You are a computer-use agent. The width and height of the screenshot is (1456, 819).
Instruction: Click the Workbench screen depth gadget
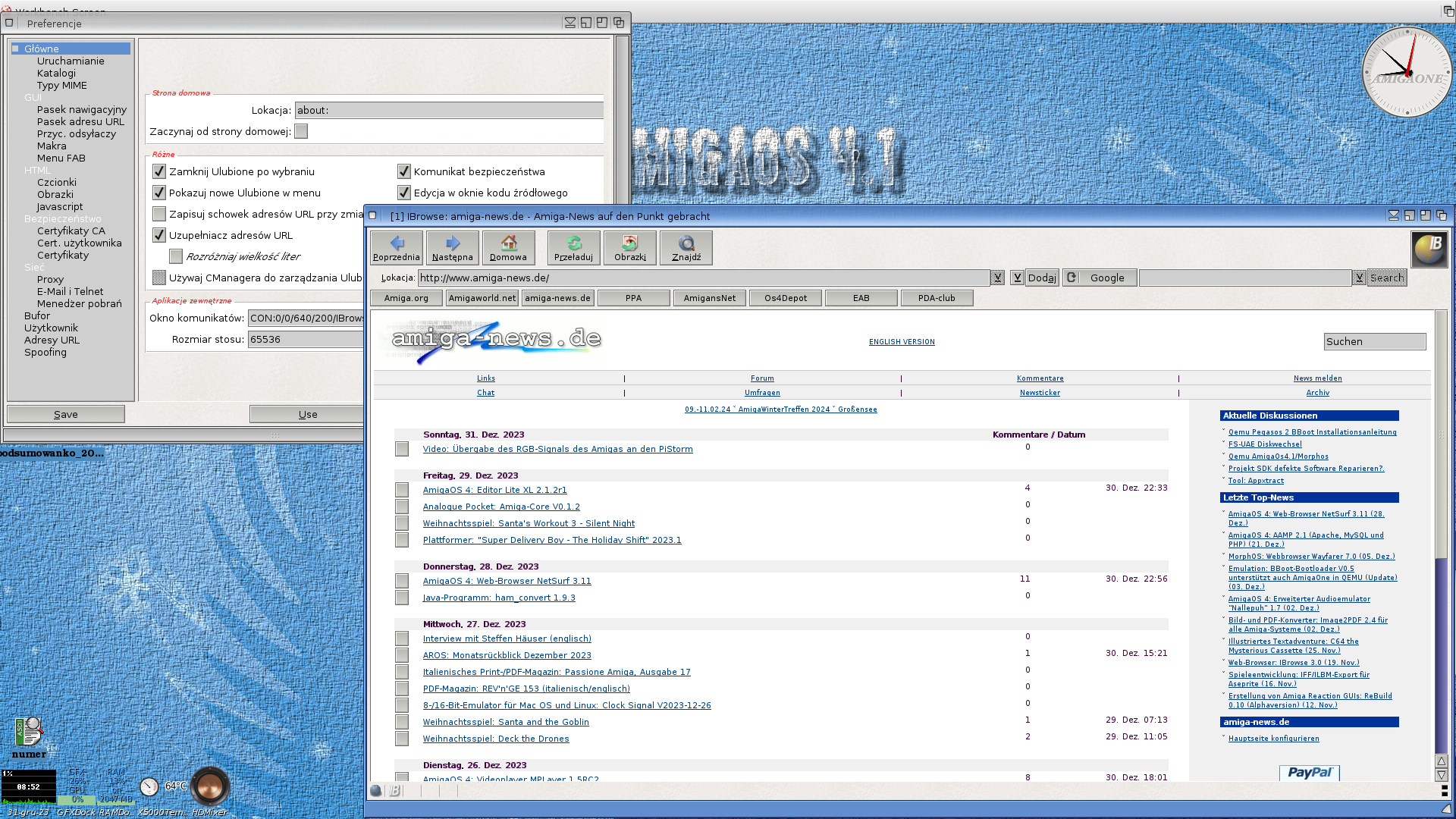[x=1448, y=11]
